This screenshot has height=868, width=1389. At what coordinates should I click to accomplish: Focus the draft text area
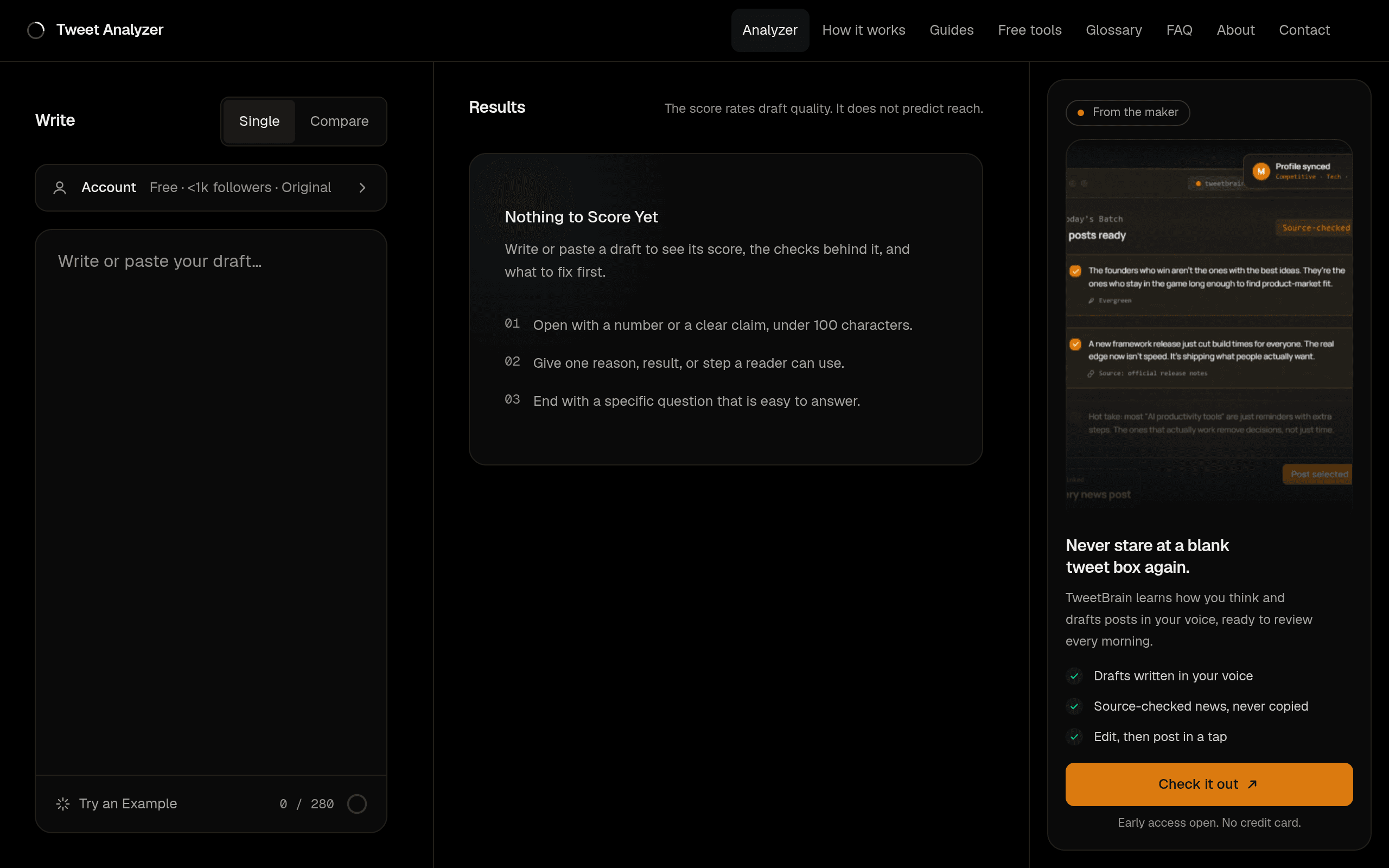pyautogui.click(x=211, y=502)
